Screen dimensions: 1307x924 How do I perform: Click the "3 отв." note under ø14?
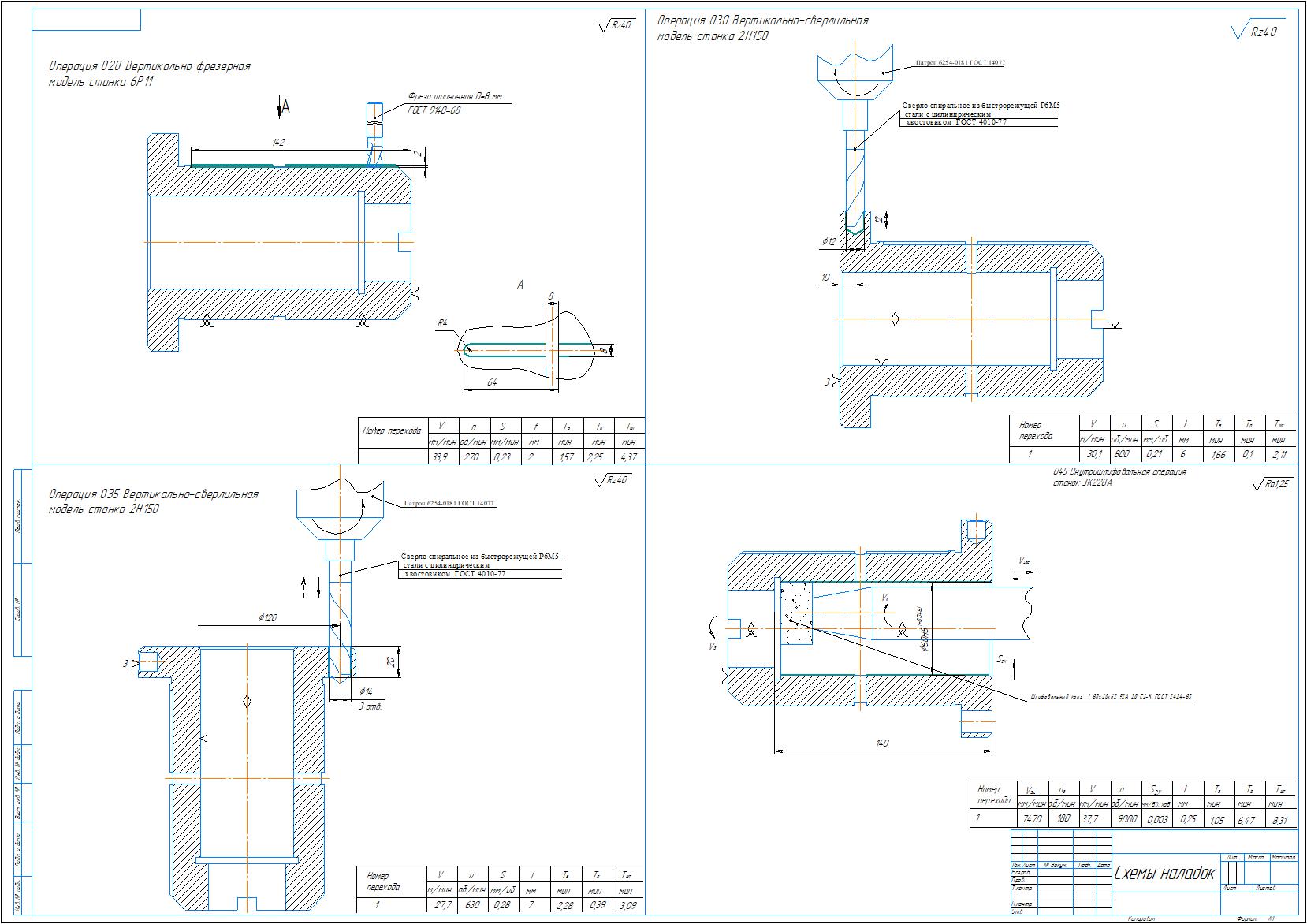(370, 706)
